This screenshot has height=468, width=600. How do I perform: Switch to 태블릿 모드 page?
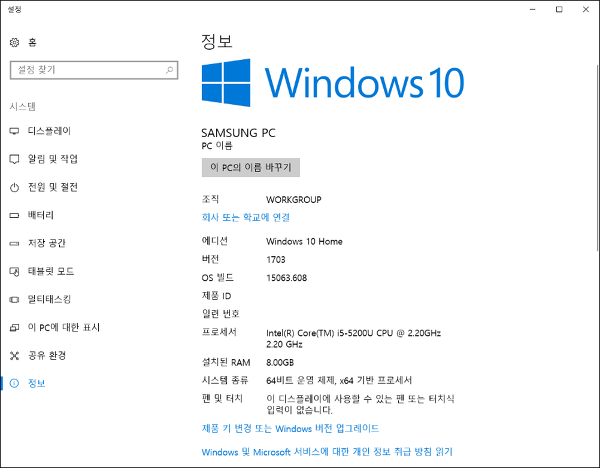[51, 272]
